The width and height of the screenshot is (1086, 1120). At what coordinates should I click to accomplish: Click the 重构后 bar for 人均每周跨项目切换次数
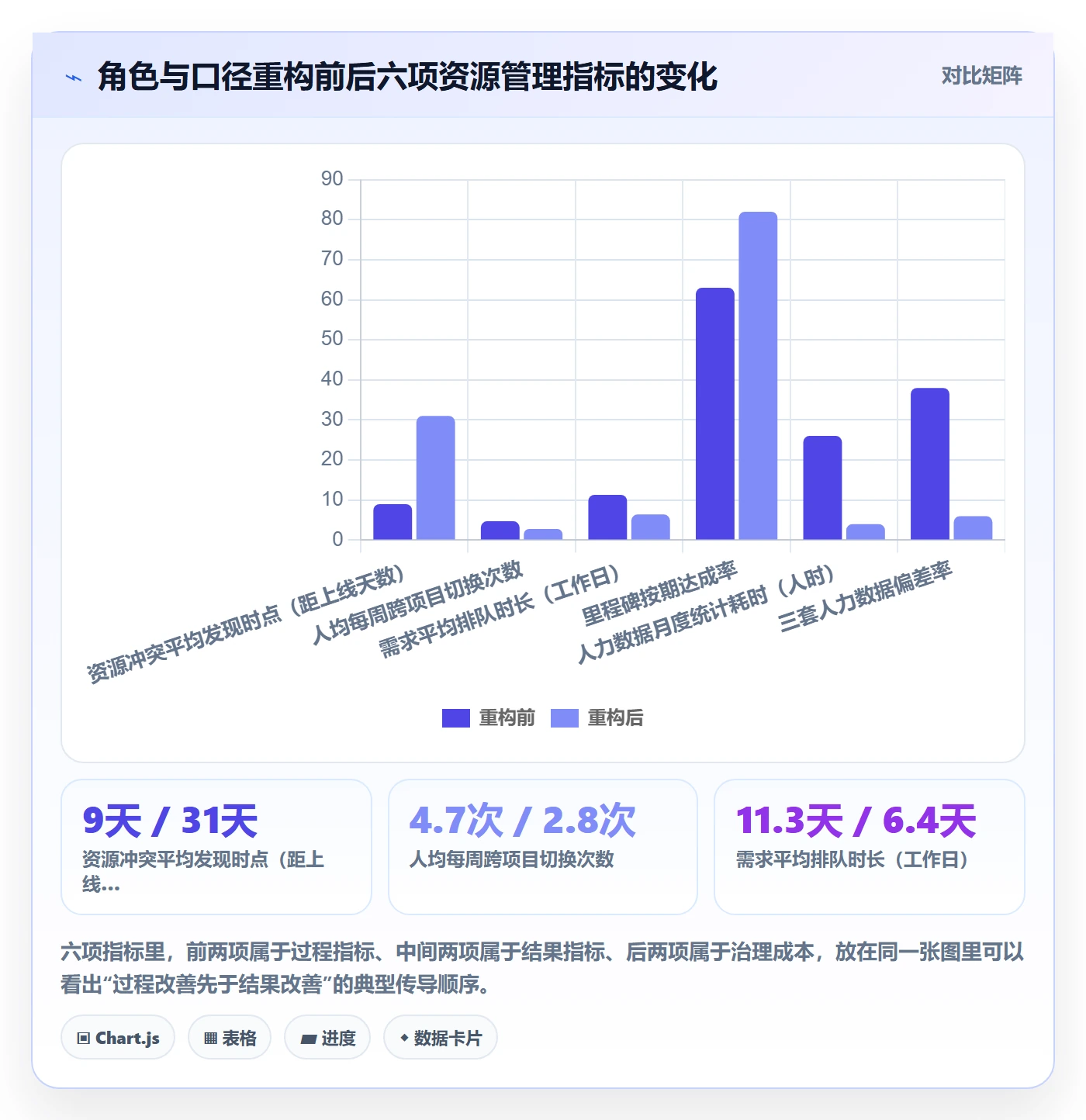(543, 534)
